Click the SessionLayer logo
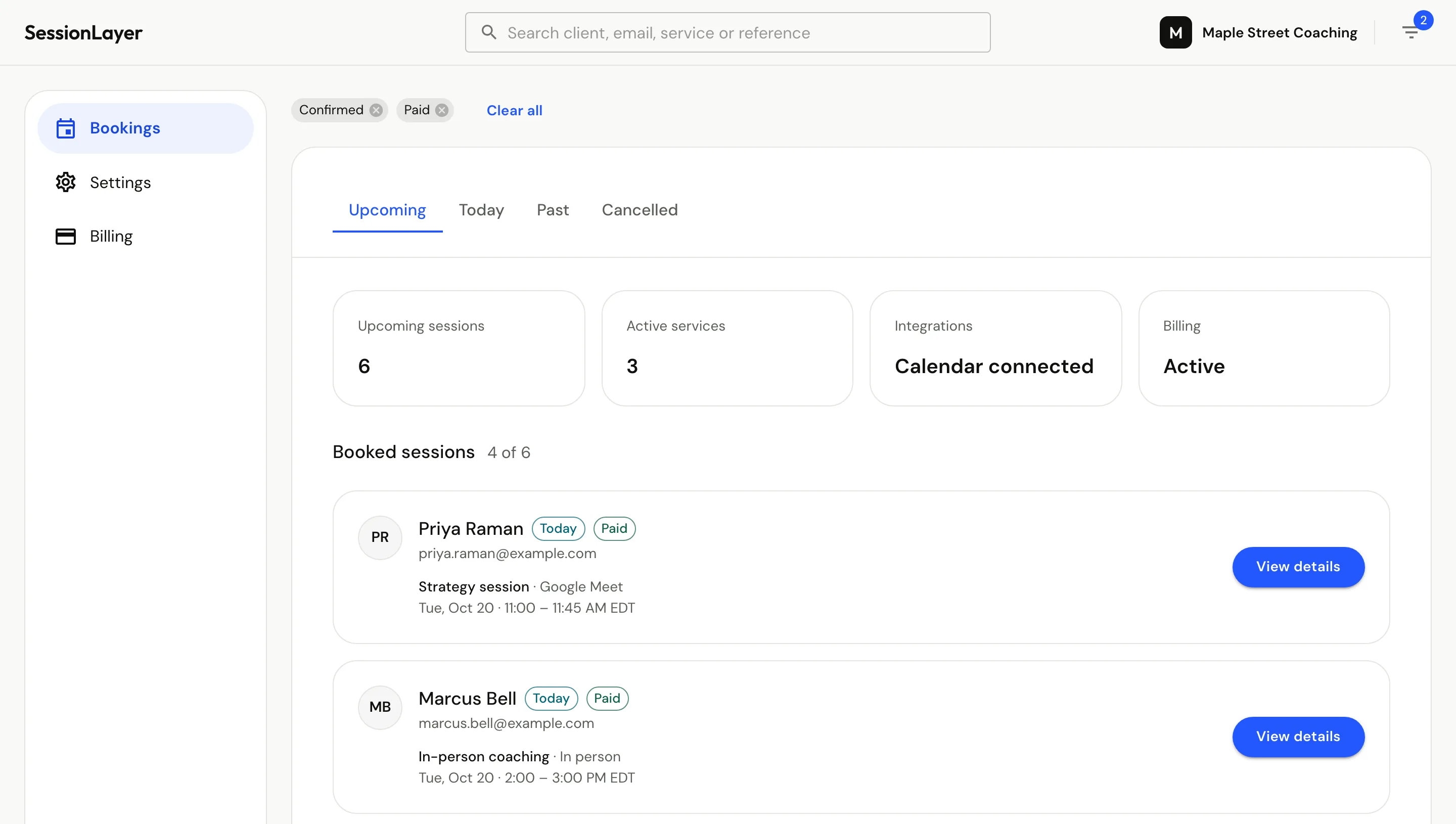 [83, 33]
